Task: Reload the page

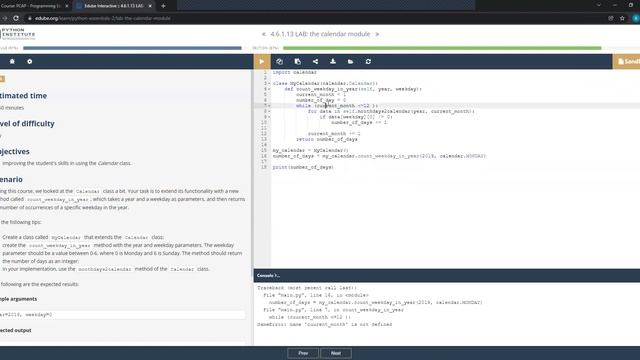Action: [x=16, y=18]
